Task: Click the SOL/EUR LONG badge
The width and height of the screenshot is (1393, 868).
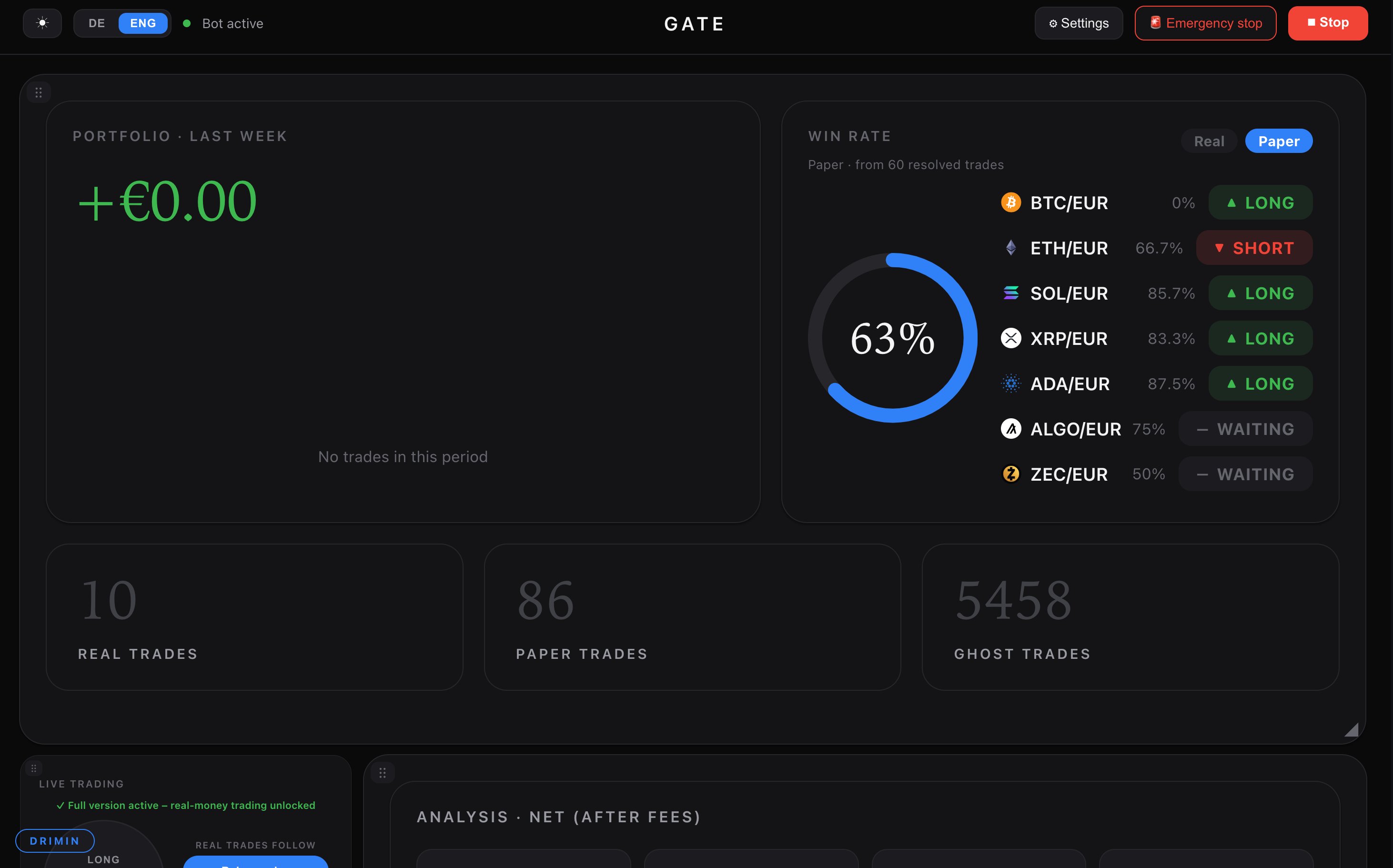Action: tap(1261, 293)
